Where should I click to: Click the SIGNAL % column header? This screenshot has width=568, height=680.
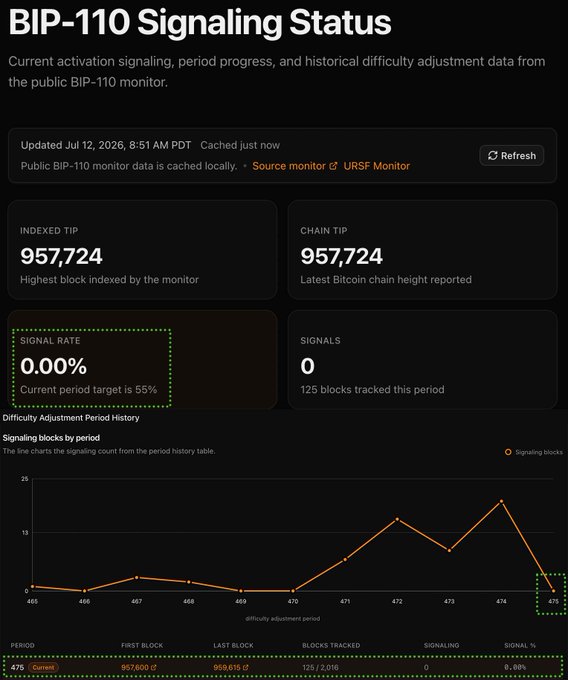click(520, 645)
